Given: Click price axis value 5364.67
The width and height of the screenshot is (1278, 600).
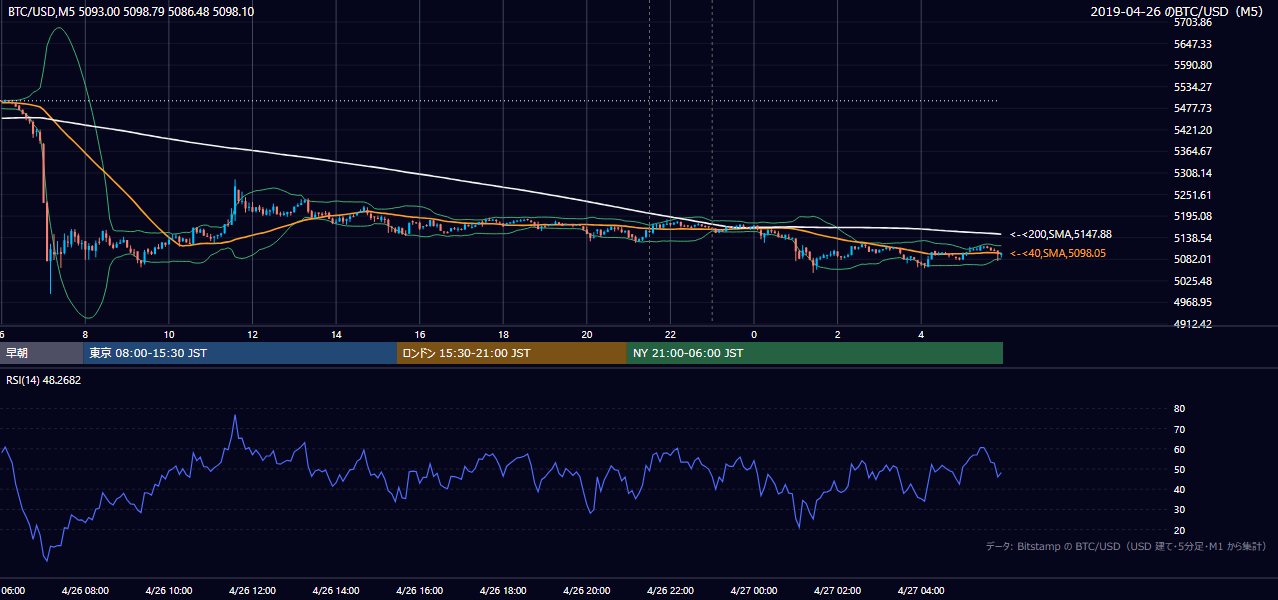Looking at the screenshot, I should coord(1193,151).
